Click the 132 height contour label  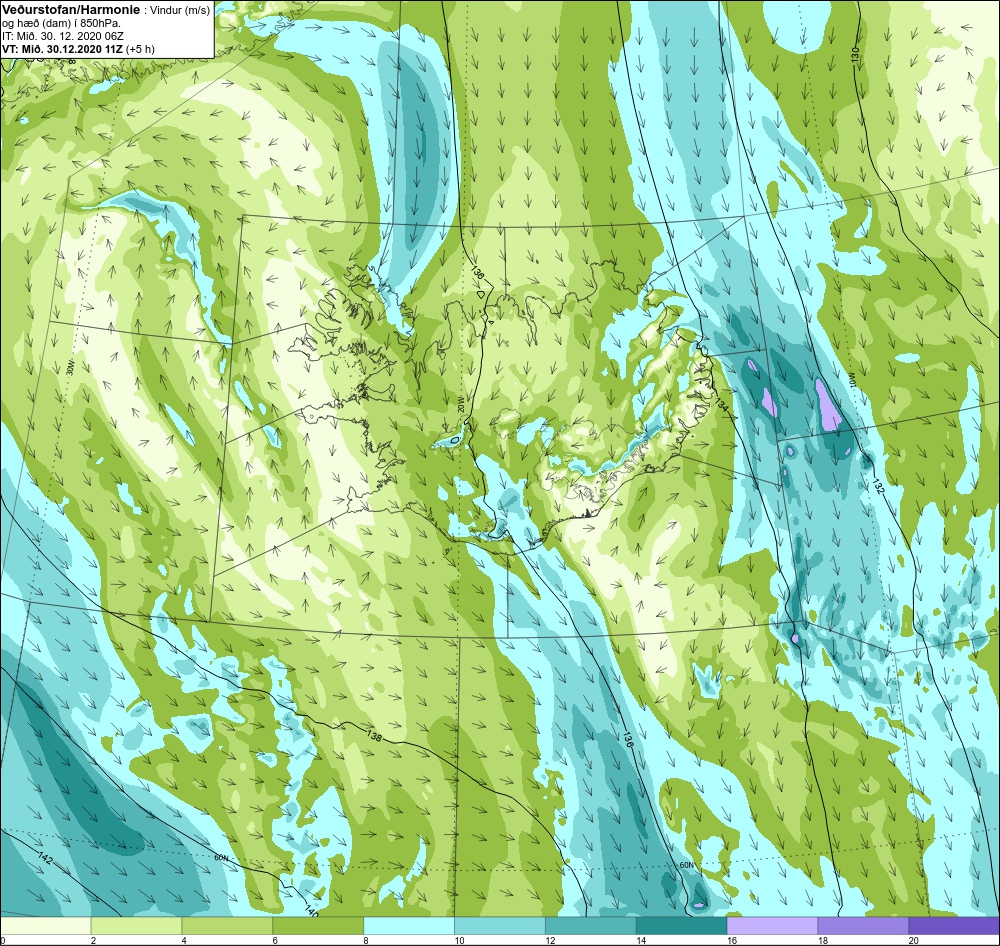click(x=878, y=485)
